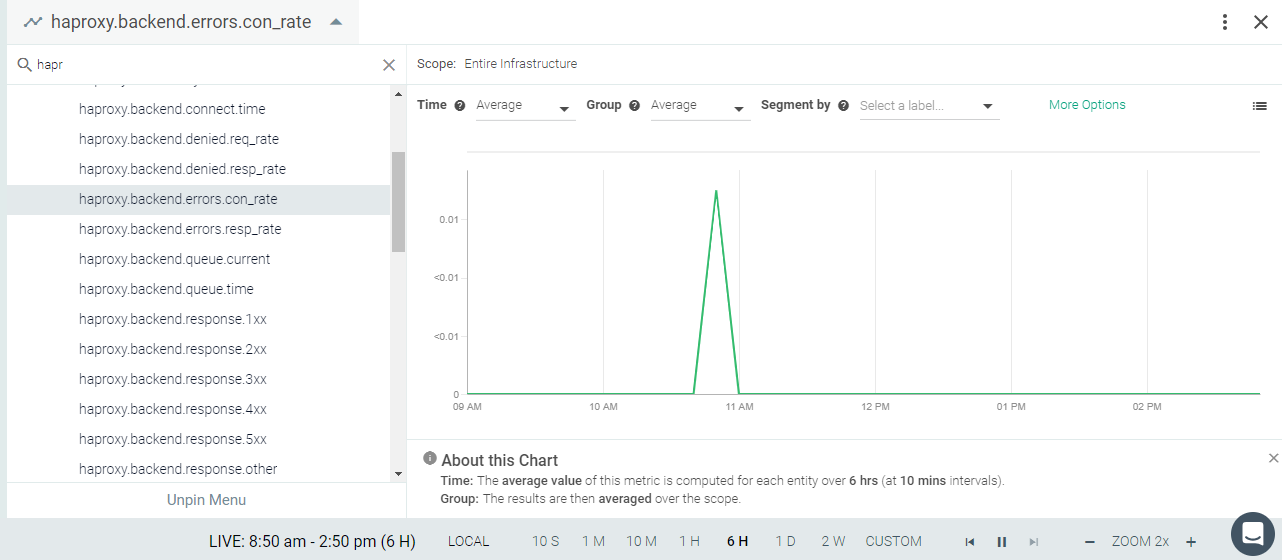Screen dimensions: 1282x560
Task: Open the Segment by label dropdown
Action: point(929,106)
